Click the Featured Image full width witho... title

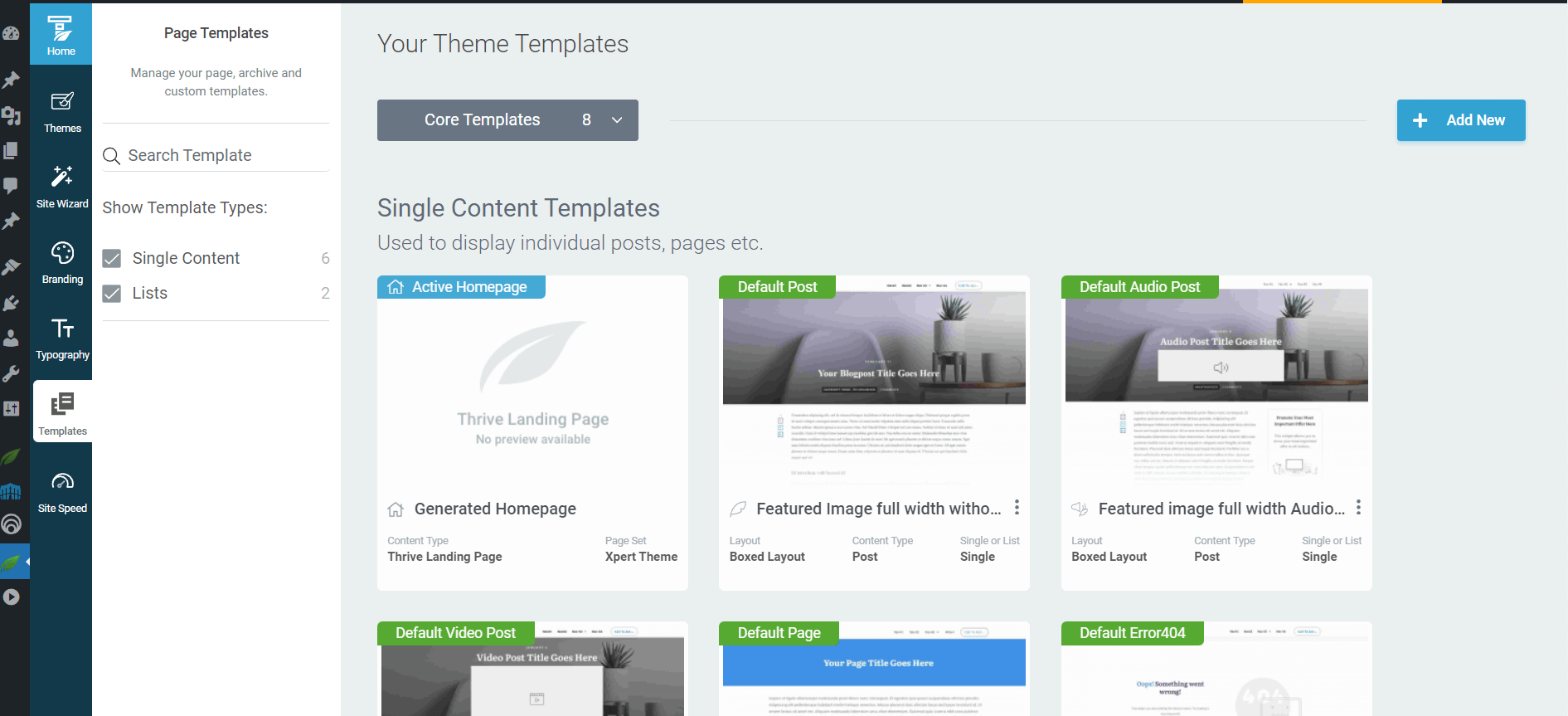point(879,509)
